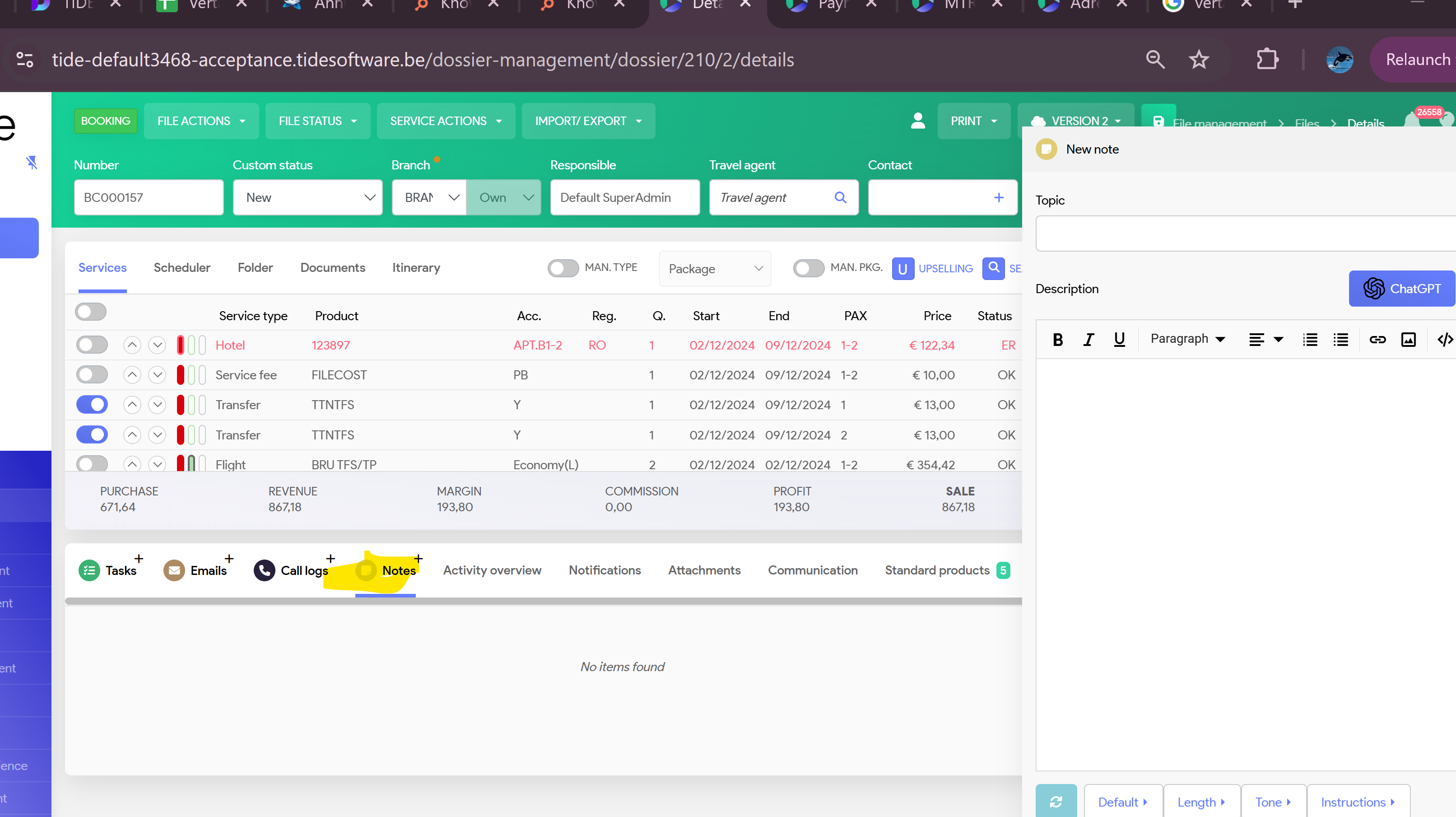The width and height of the screenshot is (1456, 817).
Task: Disable the first Transfer row toggle
Action: click(92, 405)
